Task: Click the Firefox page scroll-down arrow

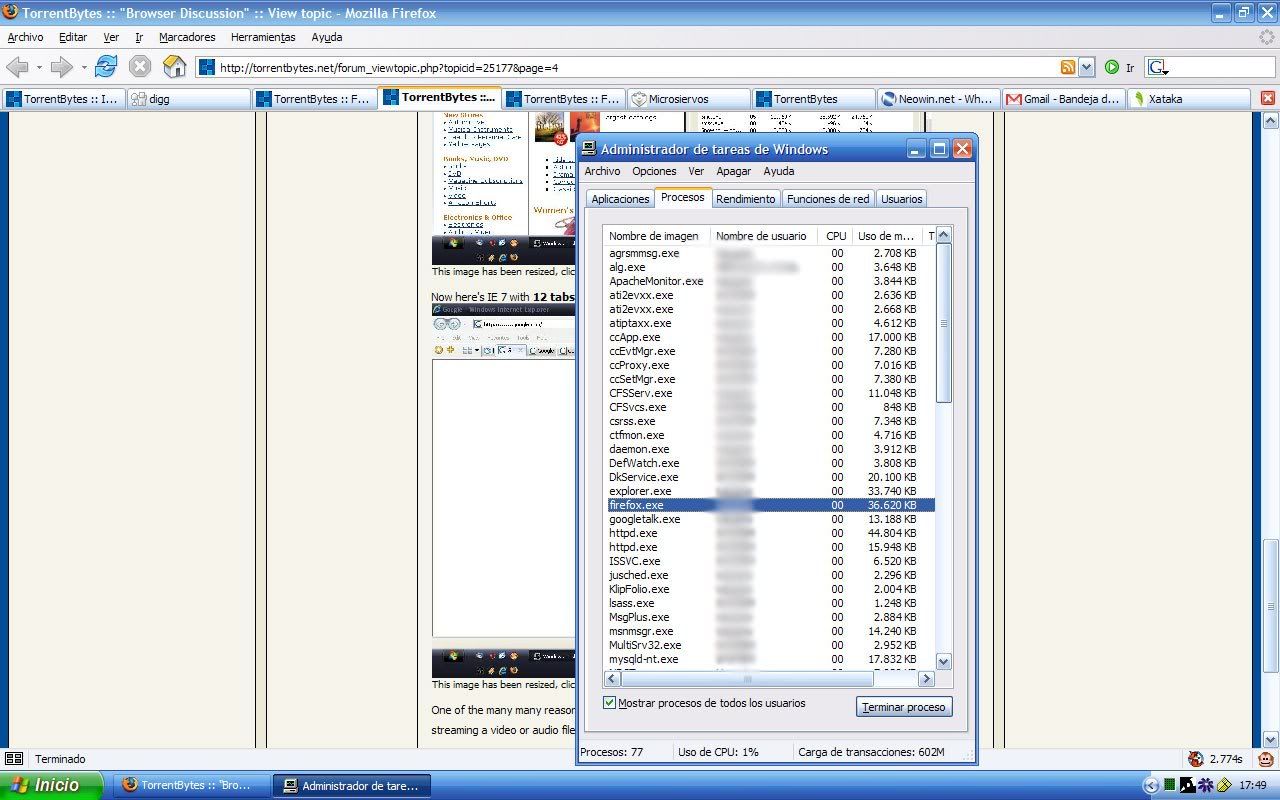Action: tap(1271, 738)
